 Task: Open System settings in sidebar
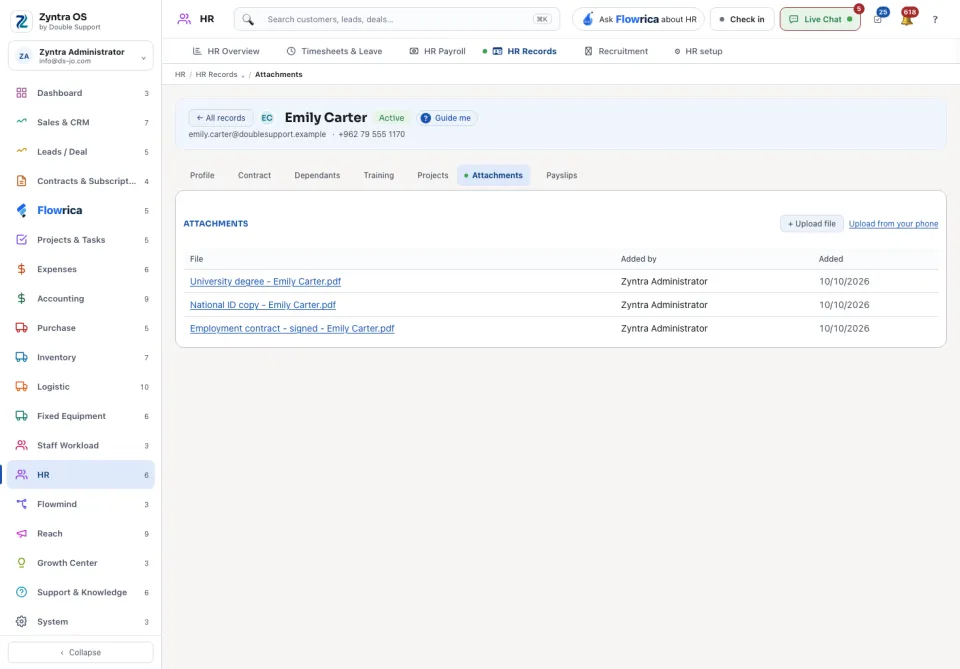(x=81, y=622)
